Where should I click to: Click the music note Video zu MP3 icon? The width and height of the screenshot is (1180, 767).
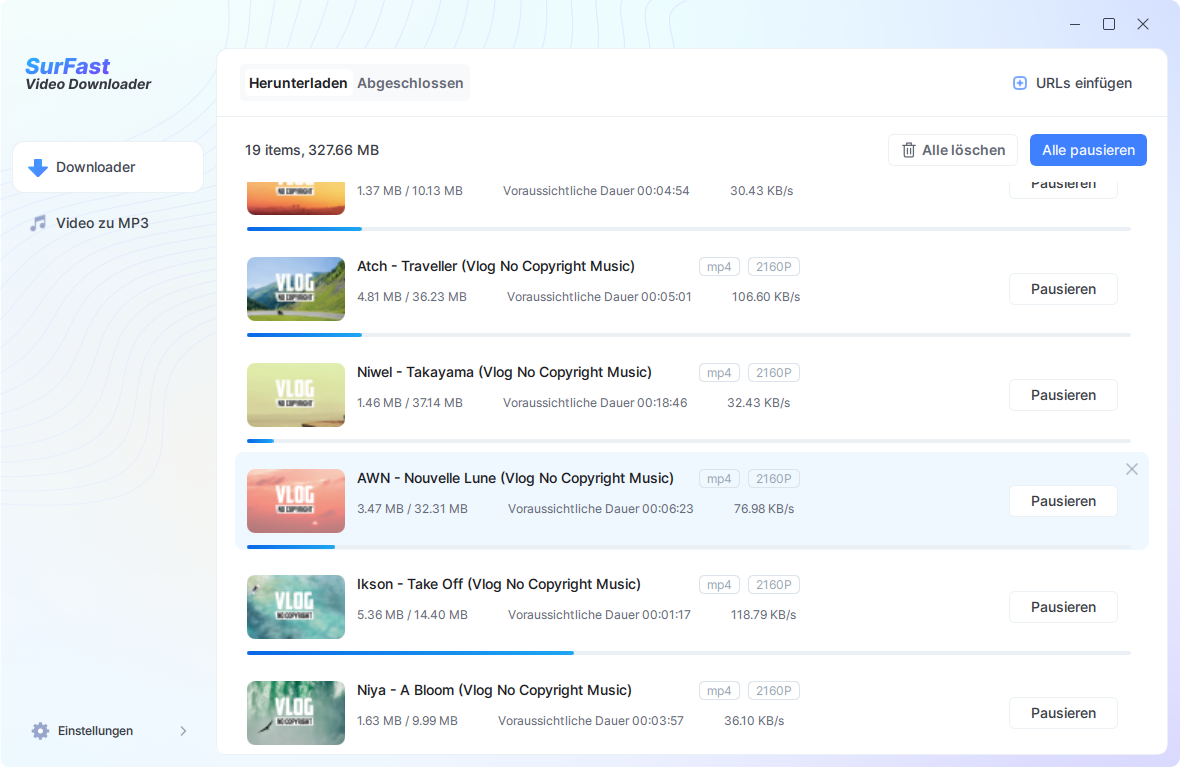point(38,223)
